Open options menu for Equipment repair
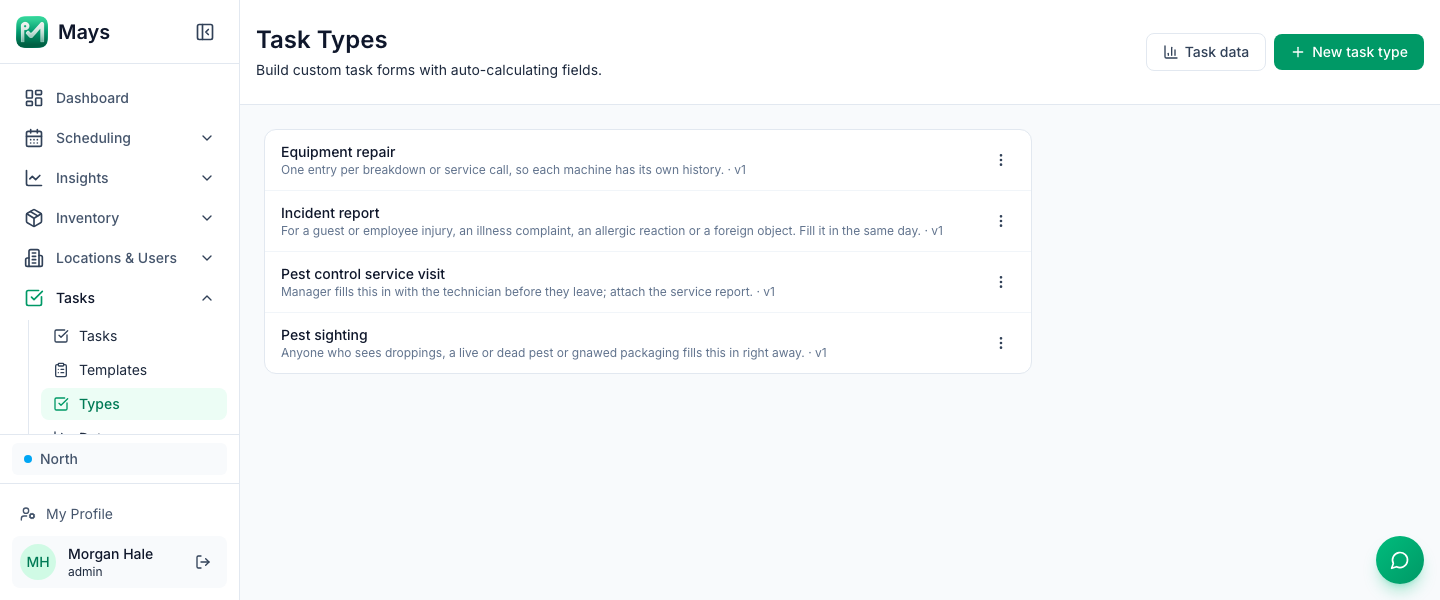Screen dimensions: 1440x600 (1001, 160)
